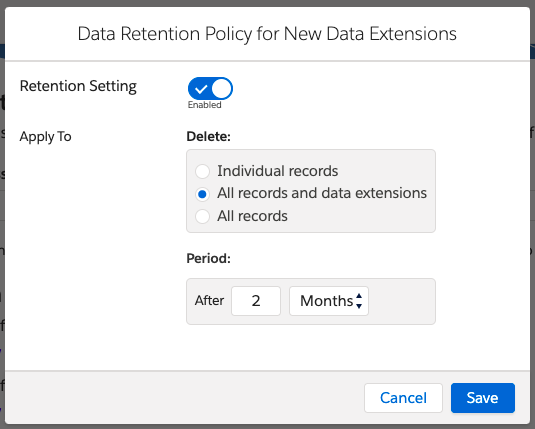Toggle the Retention Setting switch off
This screenshot has height=429, width=535.
(x=210, y=88)
